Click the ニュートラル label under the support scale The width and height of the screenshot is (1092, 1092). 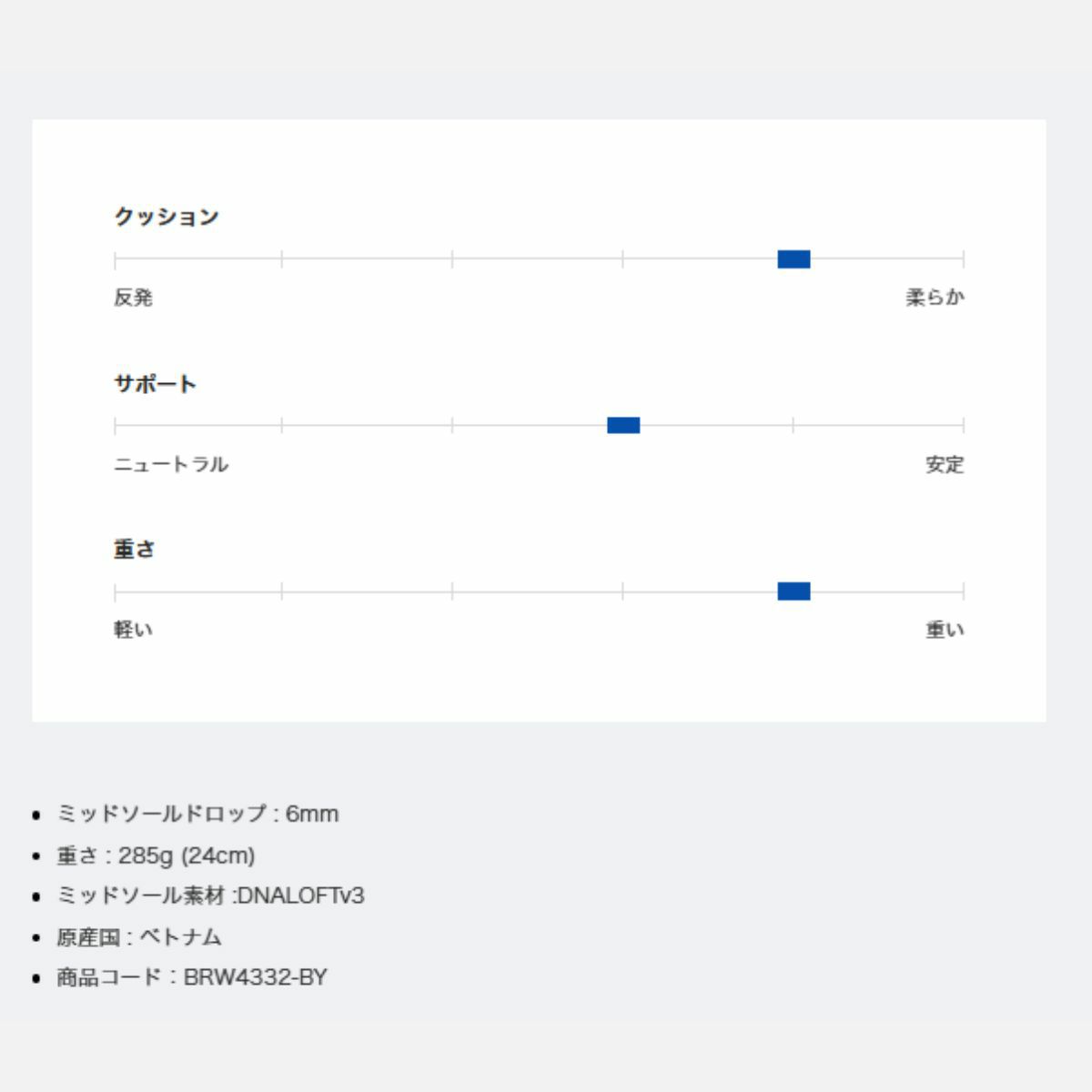(x=171, y=464)
